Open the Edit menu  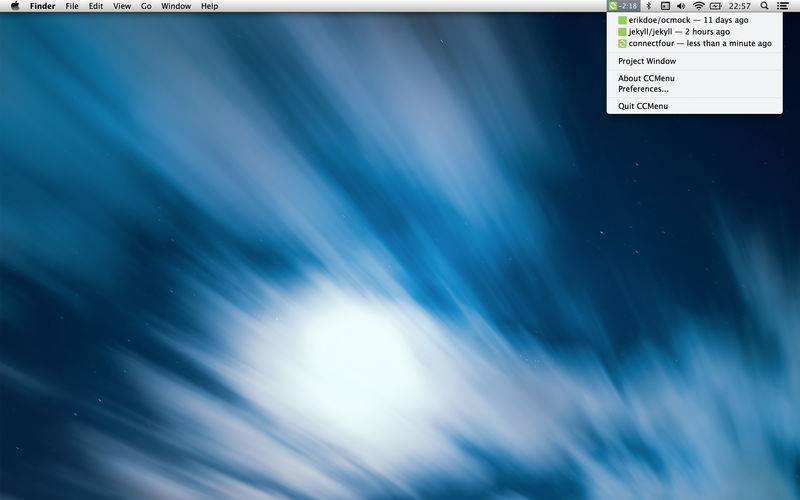coord(96,6)
